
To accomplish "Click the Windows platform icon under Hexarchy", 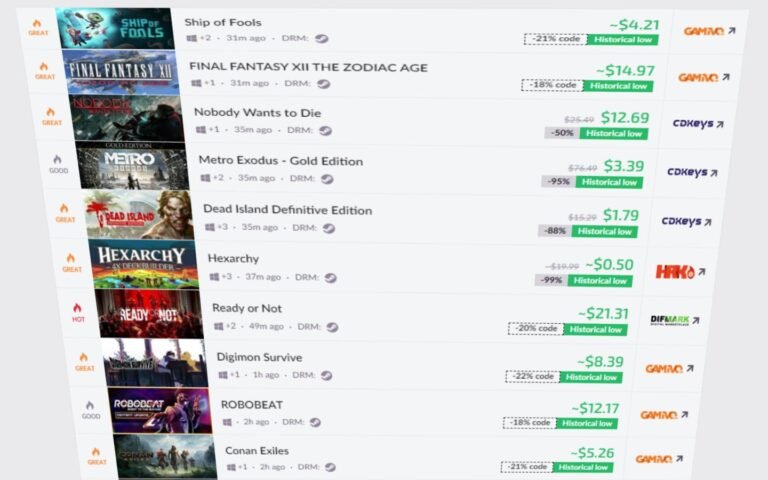I will click(x=215, y=277).
